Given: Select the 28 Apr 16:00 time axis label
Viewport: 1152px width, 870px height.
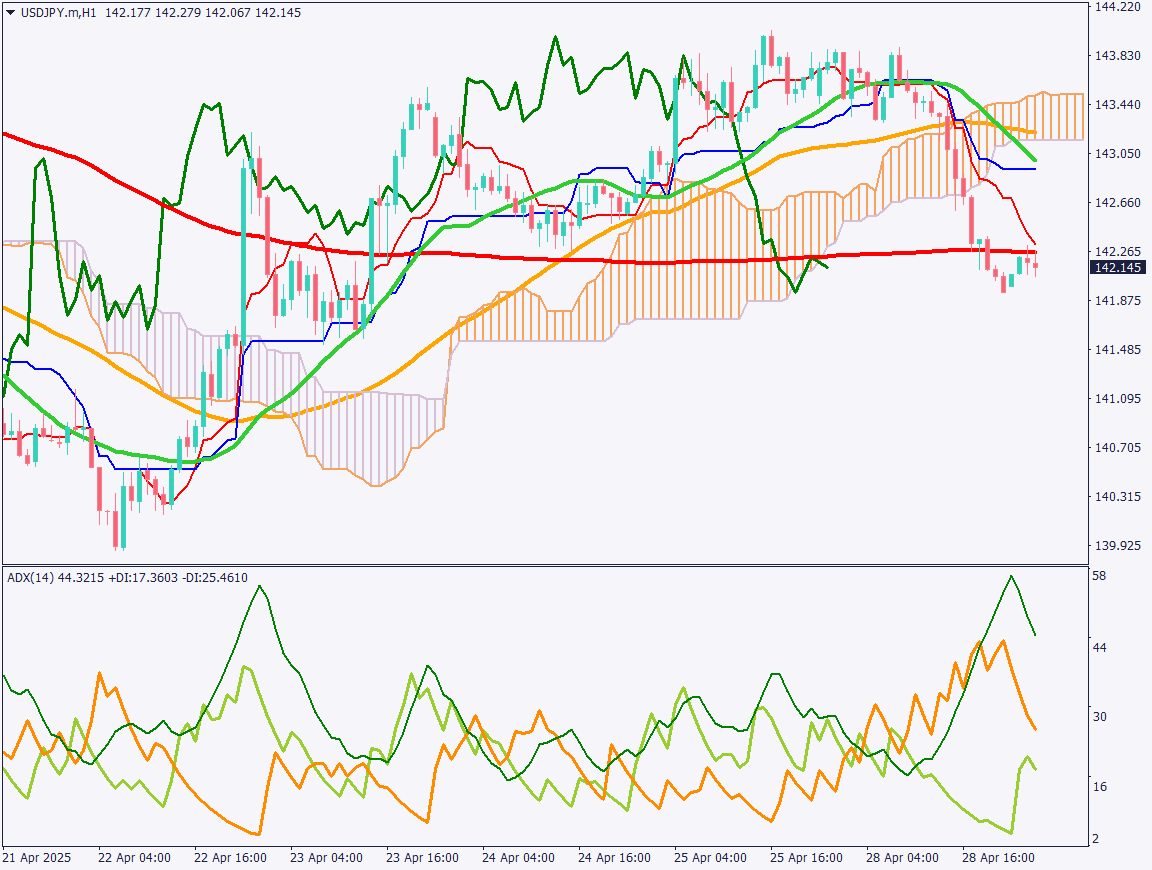Looking at the screenshot, I should tap(999, 858).
